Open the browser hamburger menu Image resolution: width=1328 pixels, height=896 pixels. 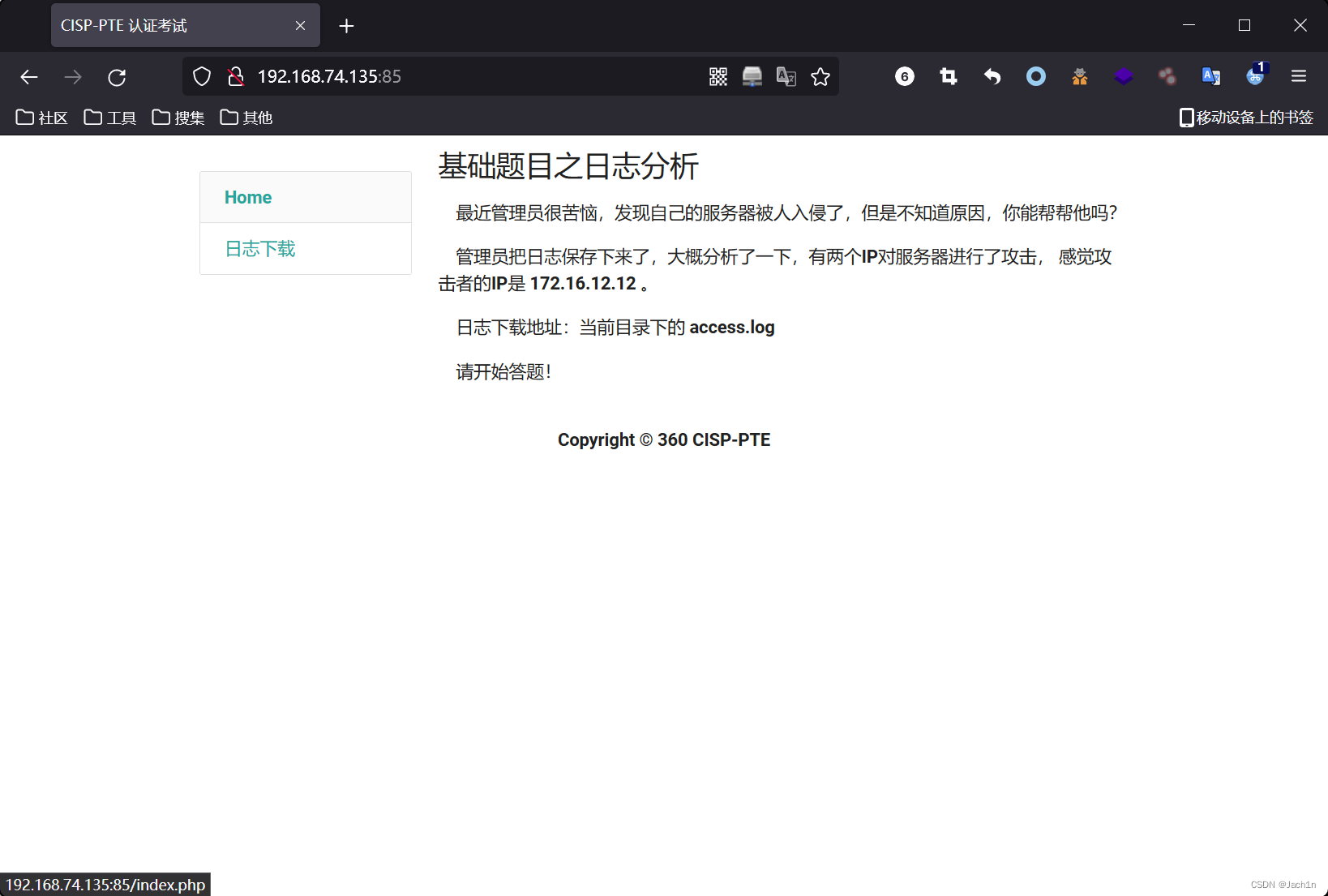pyautogui.click(x=1299, y=76)
